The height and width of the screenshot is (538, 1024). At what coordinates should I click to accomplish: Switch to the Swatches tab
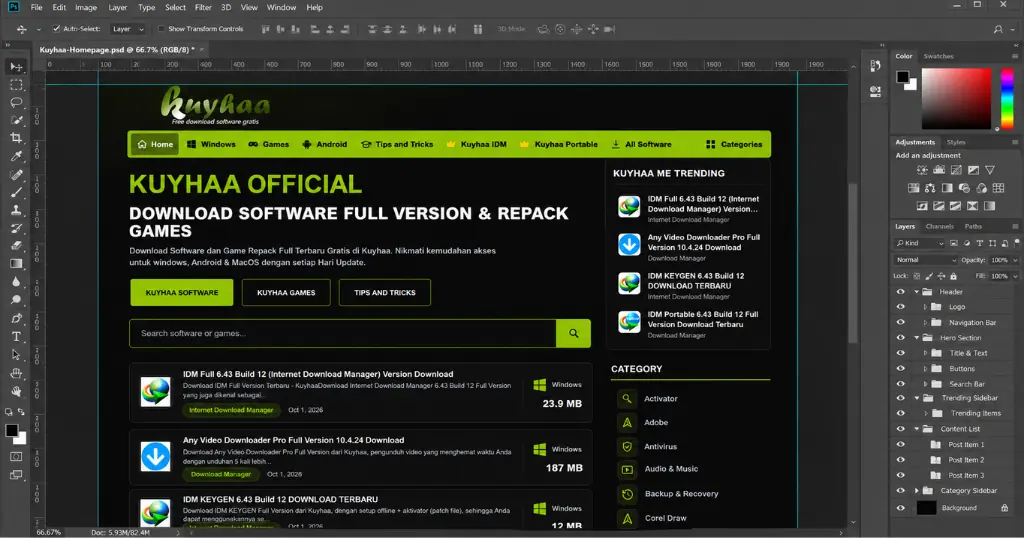click(x=938, y=56)
